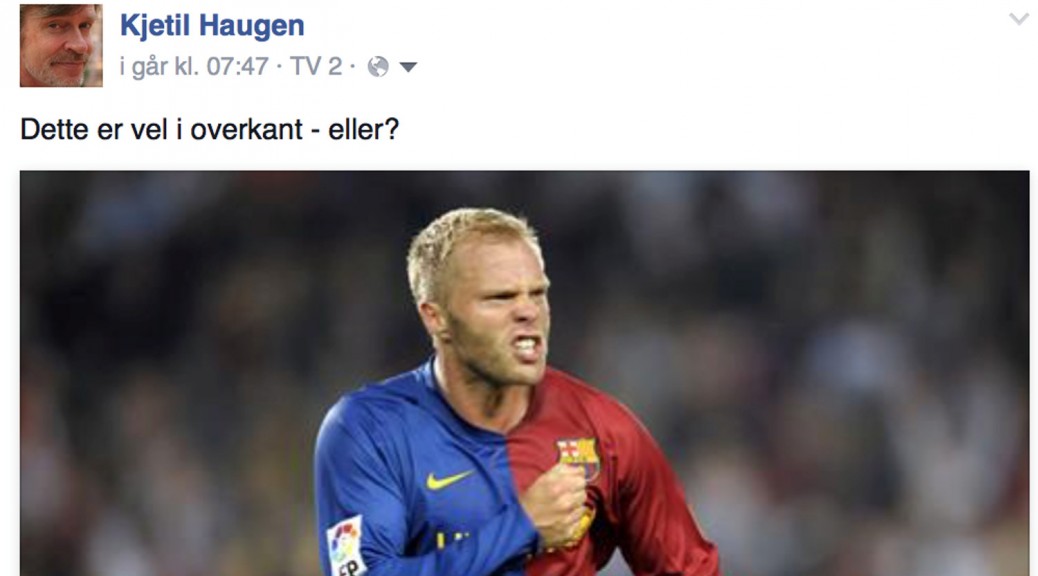Screen dimensions: 1038x576
Task: Select the post text 'Dette er vel i overkant'
Action: (x=162, y=130)
